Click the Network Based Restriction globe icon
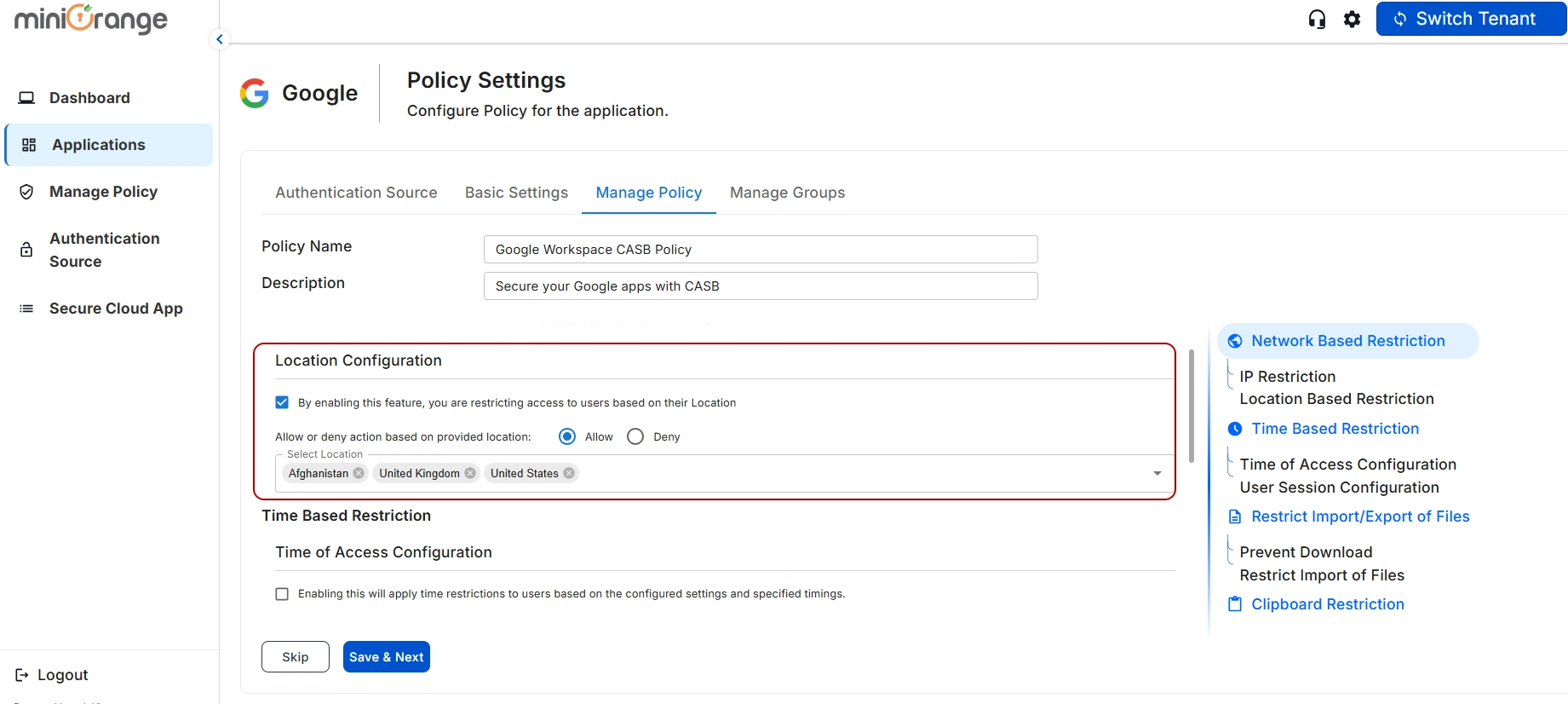This screenshot has height=704, width=1568. 1235,341
